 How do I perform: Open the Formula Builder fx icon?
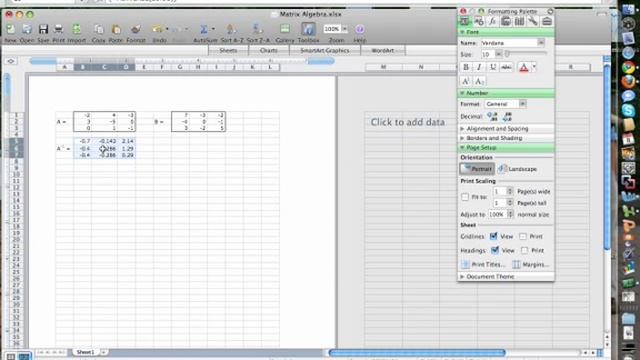coord(492,21)
